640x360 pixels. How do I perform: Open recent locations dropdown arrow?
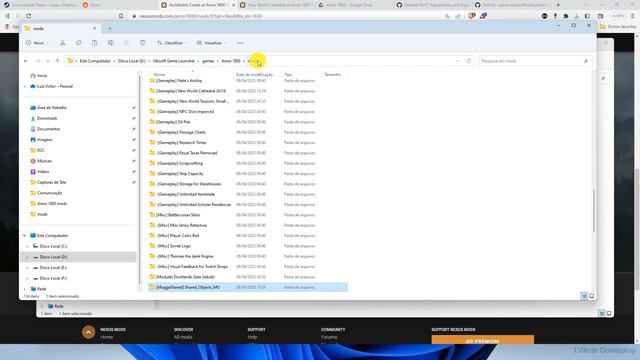click(48, 61)
